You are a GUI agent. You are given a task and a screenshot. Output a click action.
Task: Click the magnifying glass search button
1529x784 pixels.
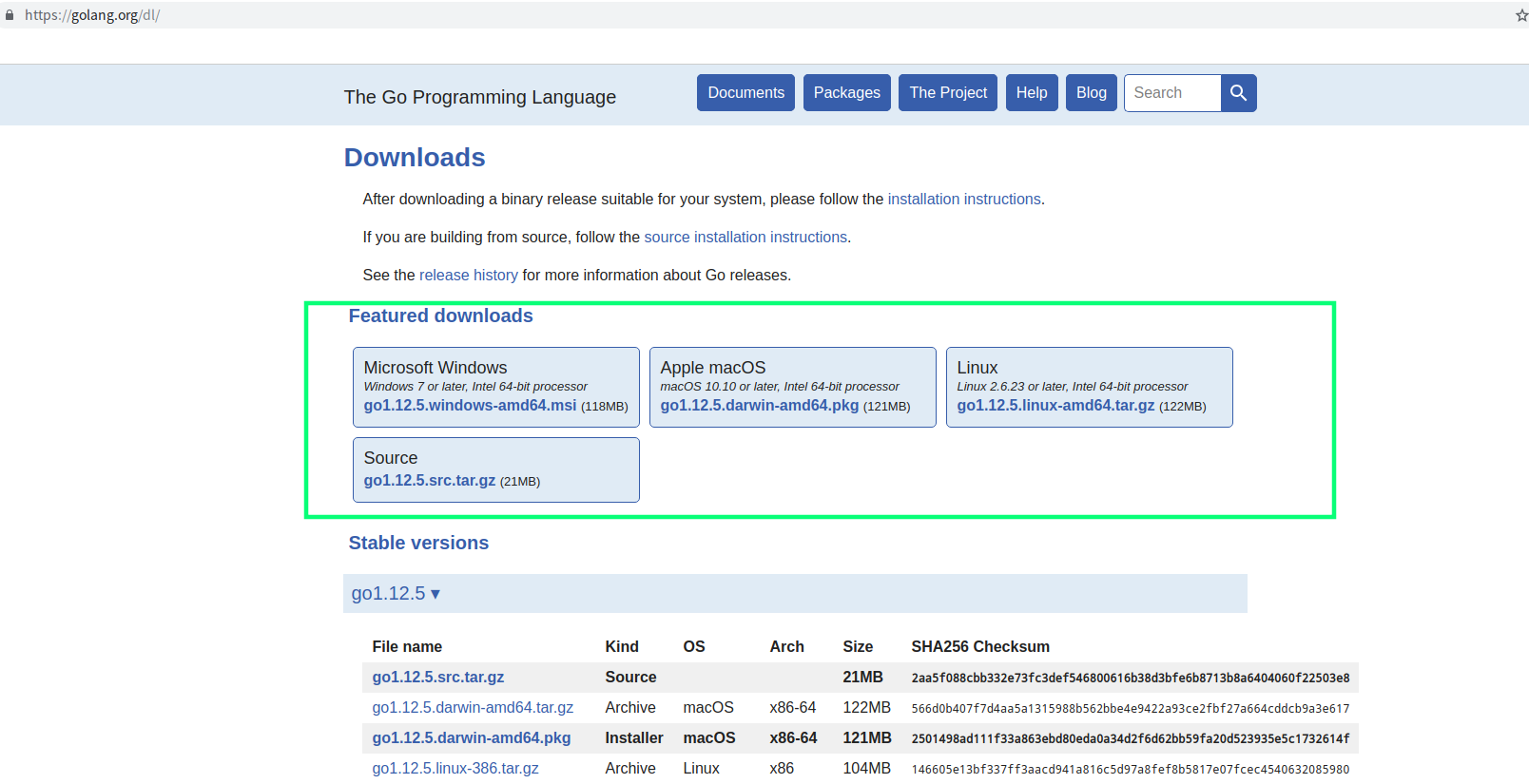pos(1238,93)
